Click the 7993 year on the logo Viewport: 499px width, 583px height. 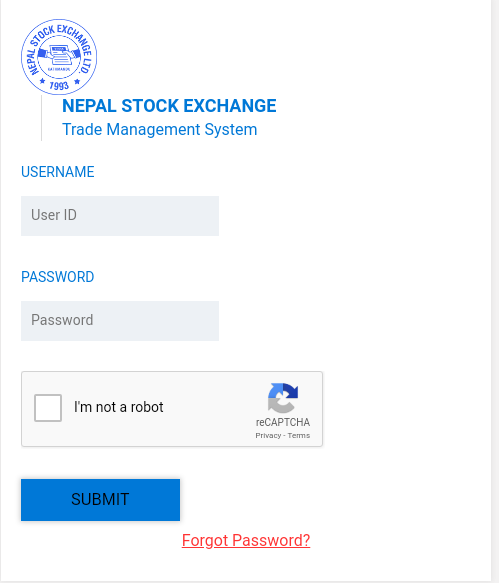59,86
